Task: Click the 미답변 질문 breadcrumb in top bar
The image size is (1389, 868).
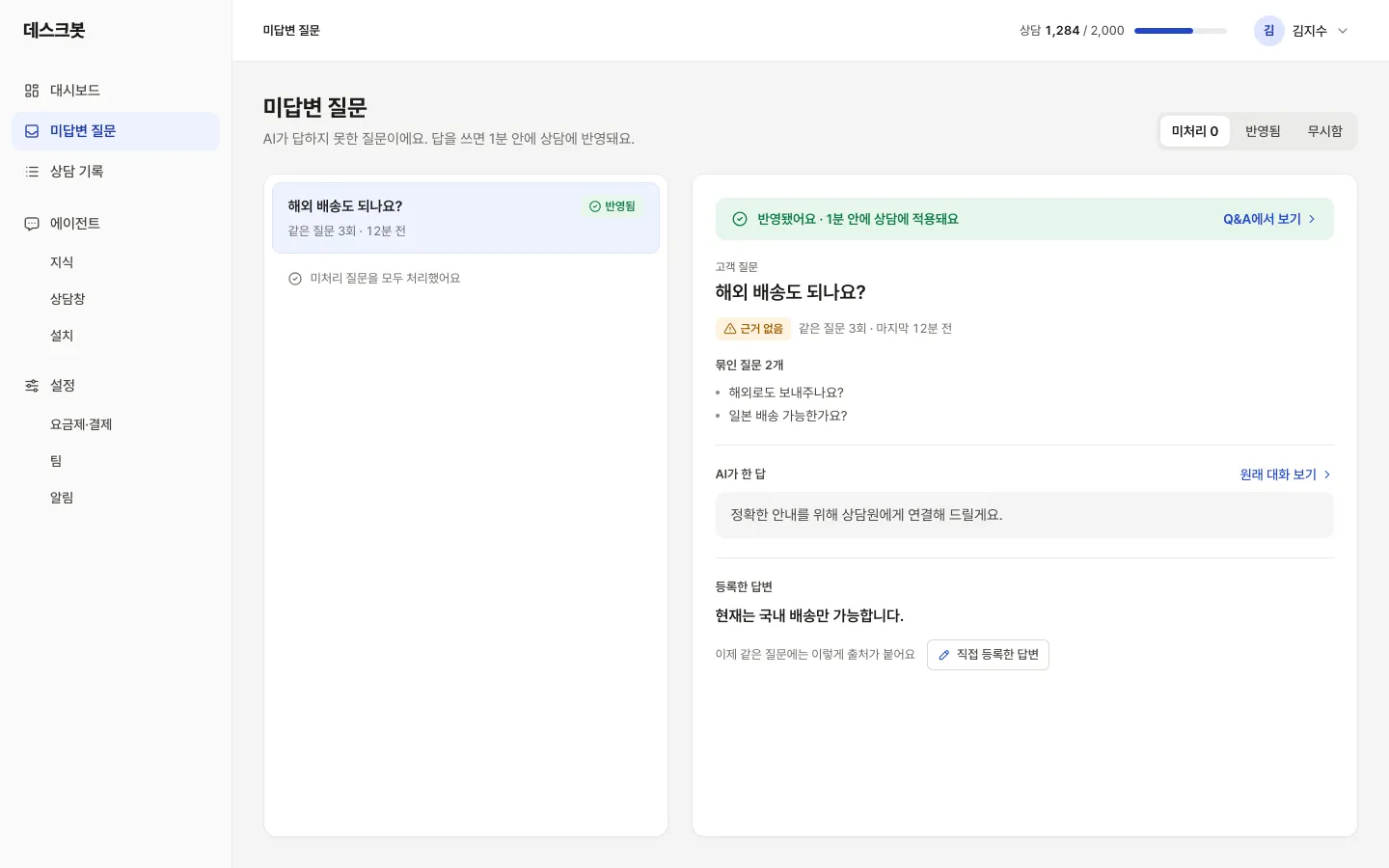Action: point(291,31)
